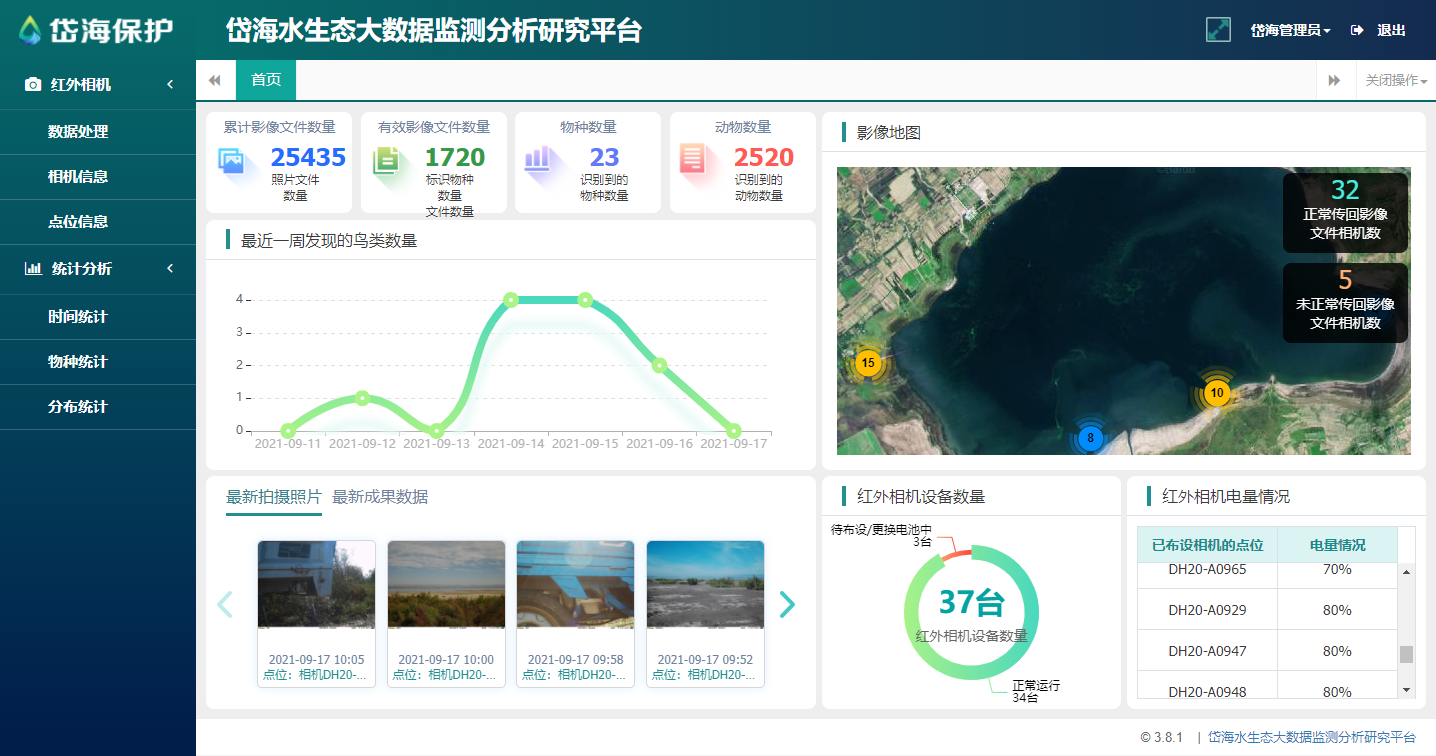Click the yellow map cluster marker 10
Image resolution: width=1436 pixels, height=756 pixels.
(1217, 393)
